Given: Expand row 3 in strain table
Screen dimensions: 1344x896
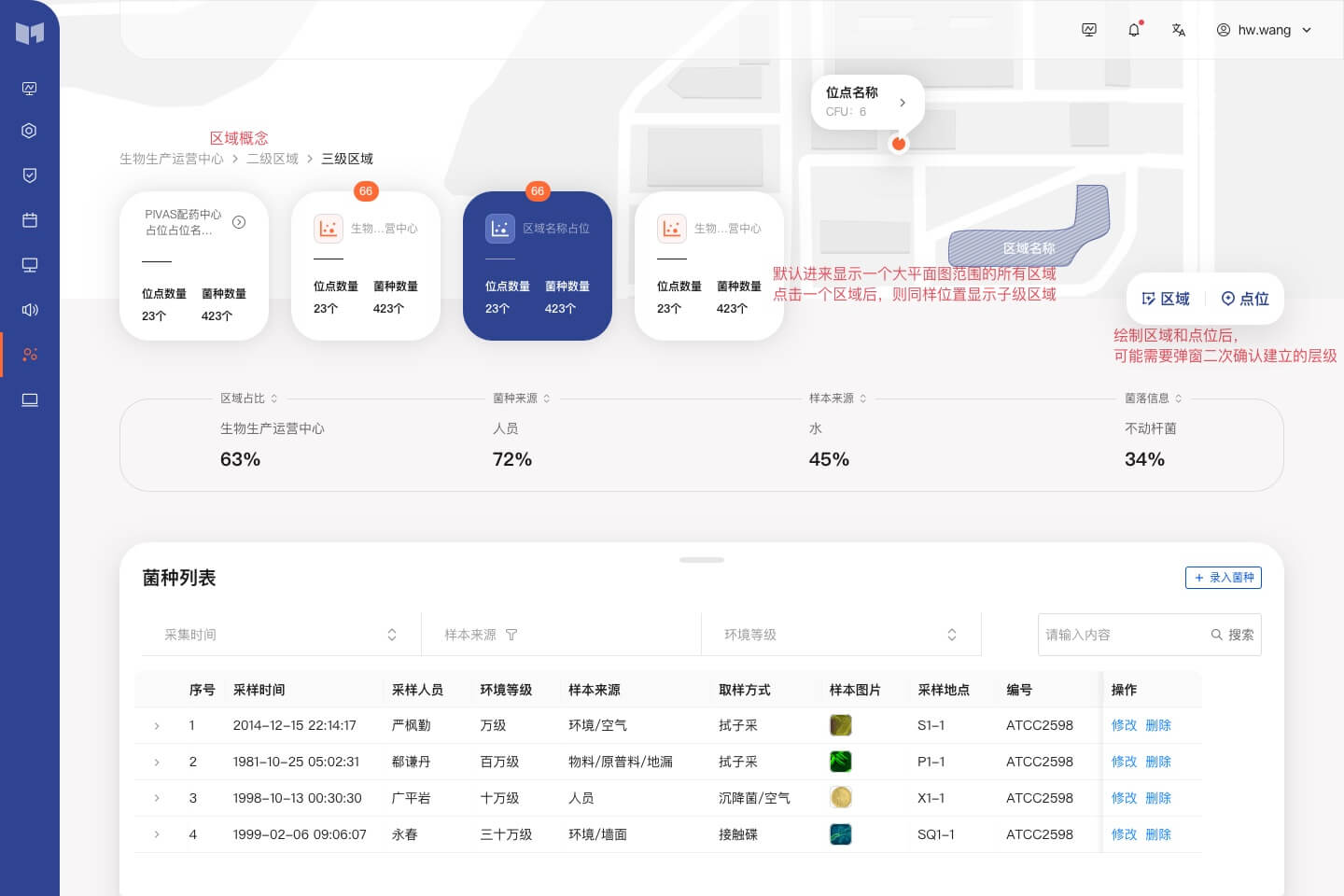Looking at the screenshot, I should click(x=157, y=798).
